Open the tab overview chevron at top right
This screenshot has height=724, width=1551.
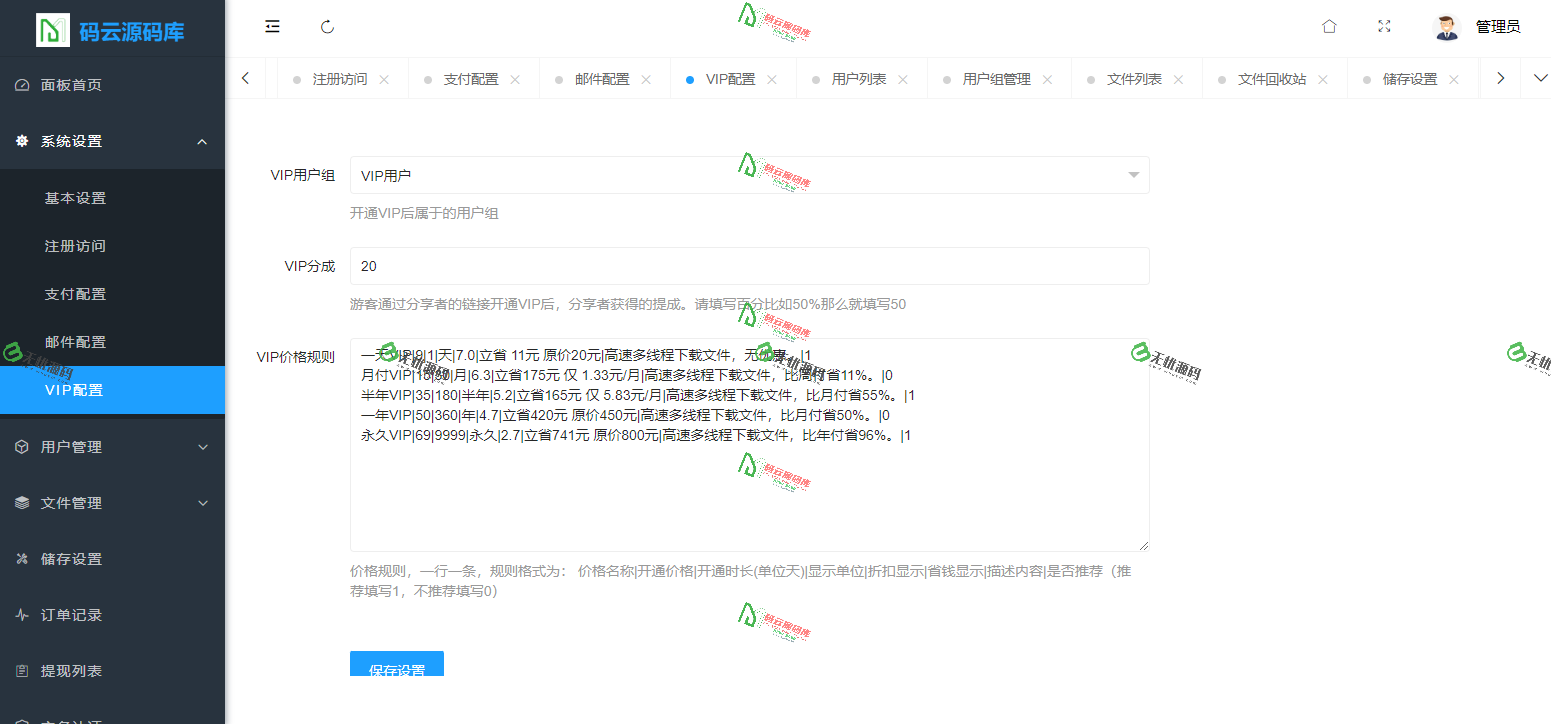1540,77
